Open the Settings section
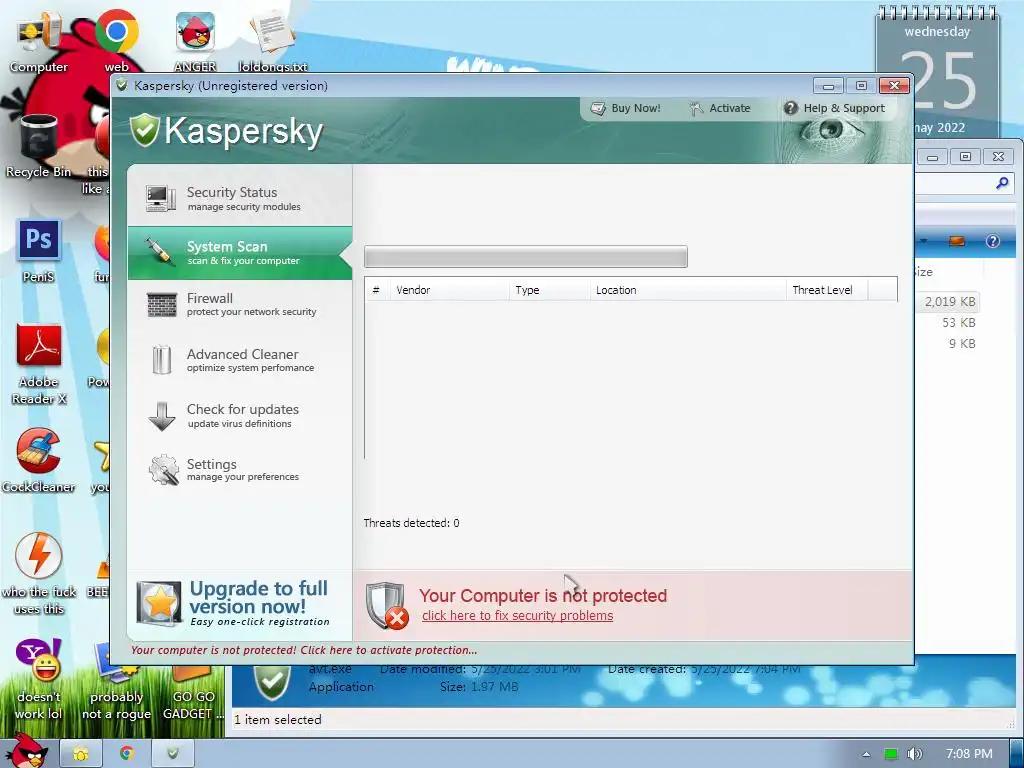The image size is (1024, 768). (240, 470)
